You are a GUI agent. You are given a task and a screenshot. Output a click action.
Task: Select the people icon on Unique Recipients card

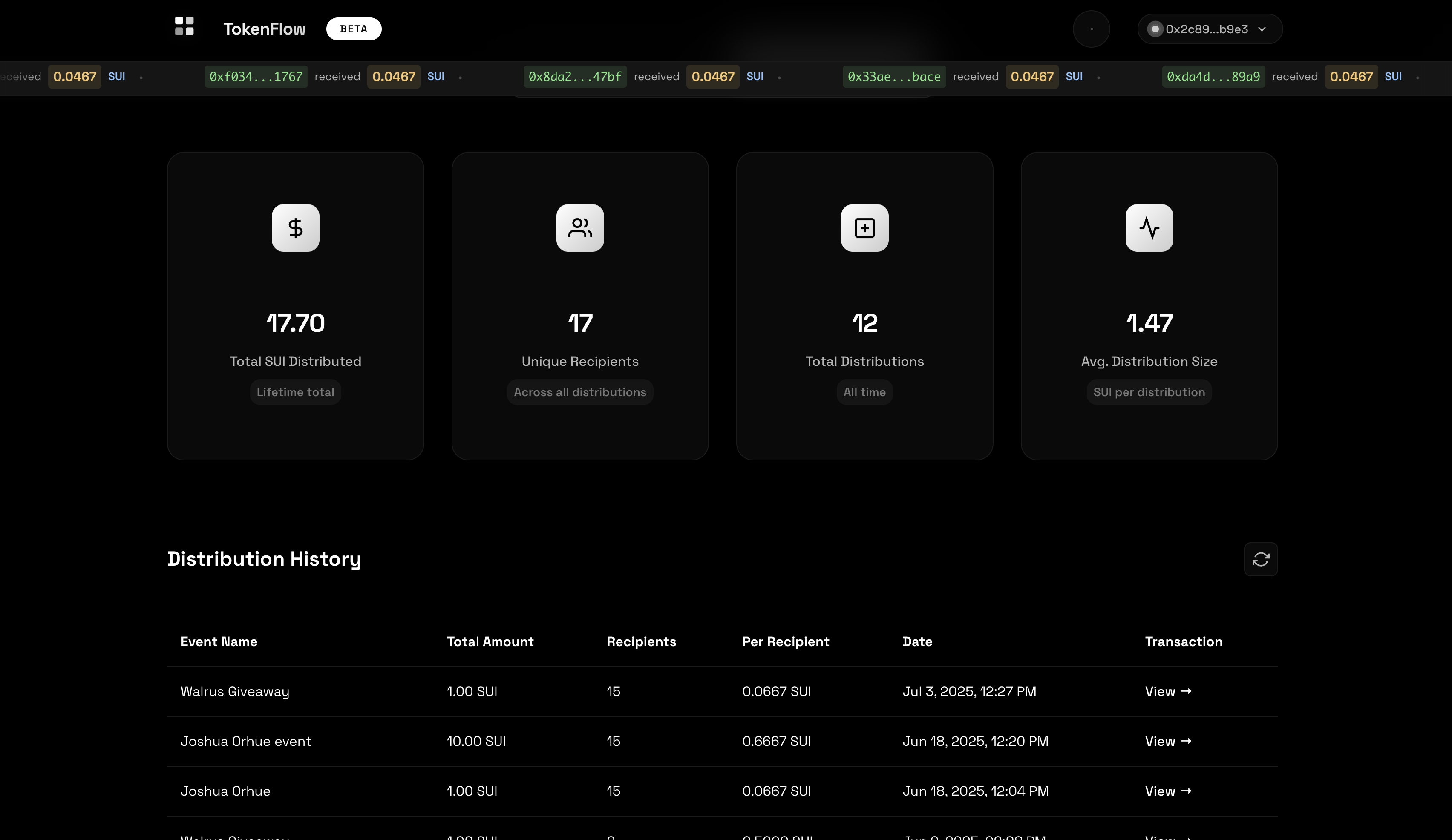tap(579, 228)
